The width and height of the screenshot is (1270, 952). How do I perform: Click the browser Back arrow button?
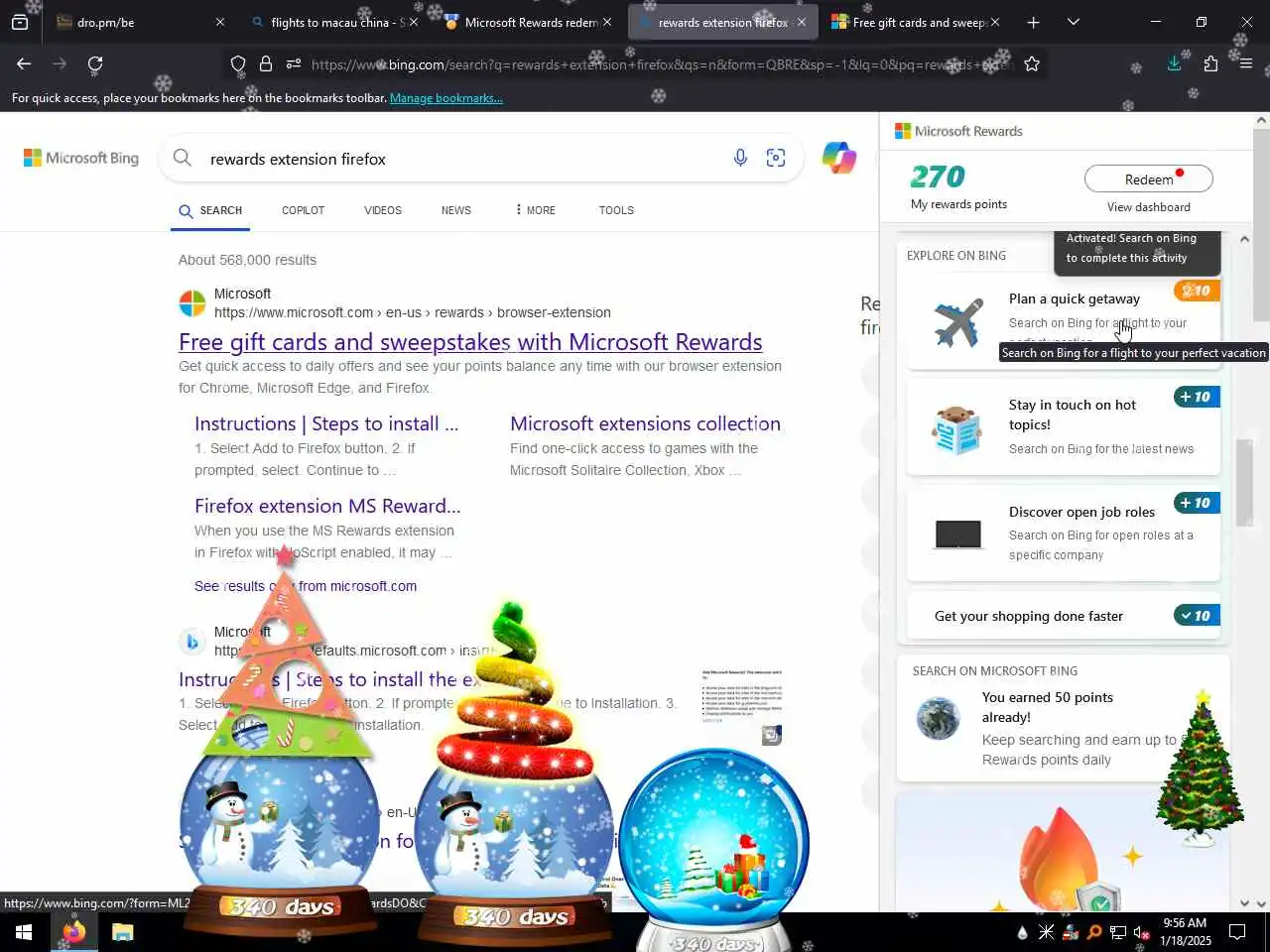tap(24, 63)
